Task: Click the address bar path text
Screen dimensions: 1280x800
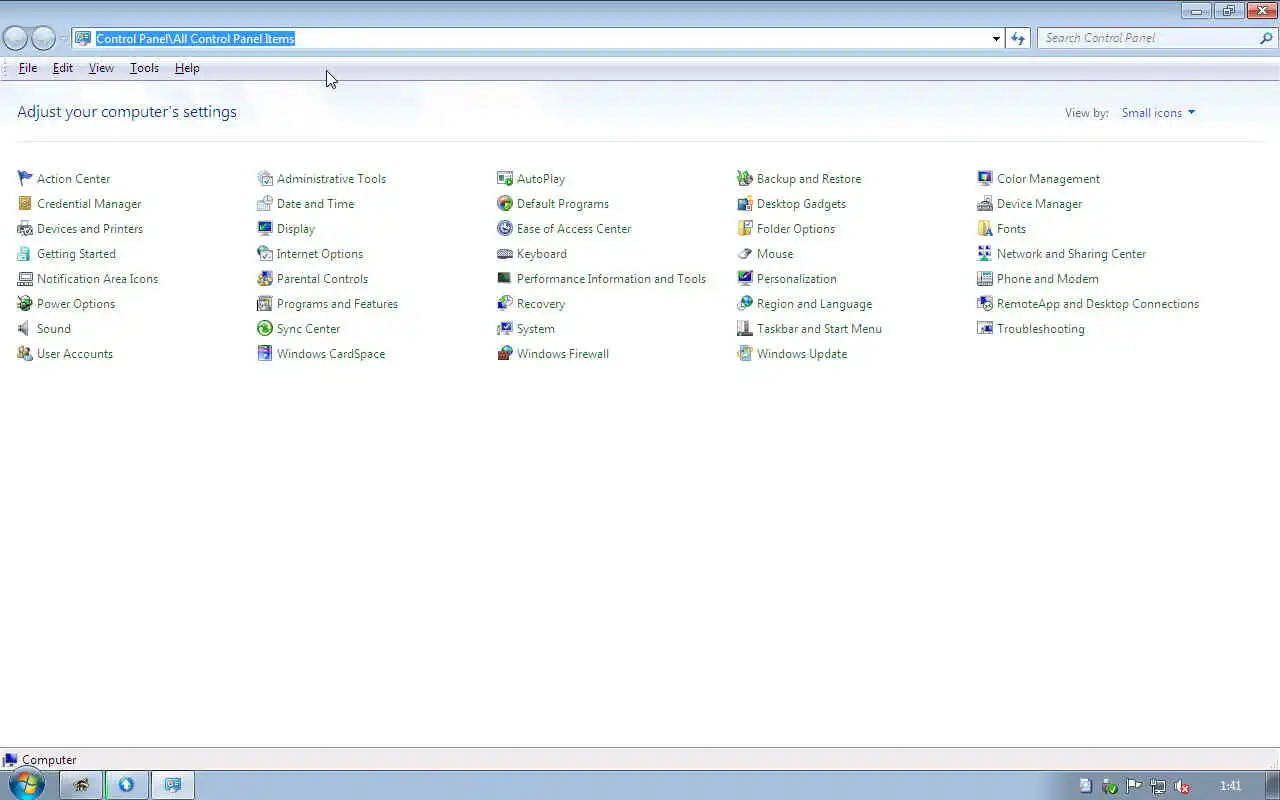Action: click(195, 38)
